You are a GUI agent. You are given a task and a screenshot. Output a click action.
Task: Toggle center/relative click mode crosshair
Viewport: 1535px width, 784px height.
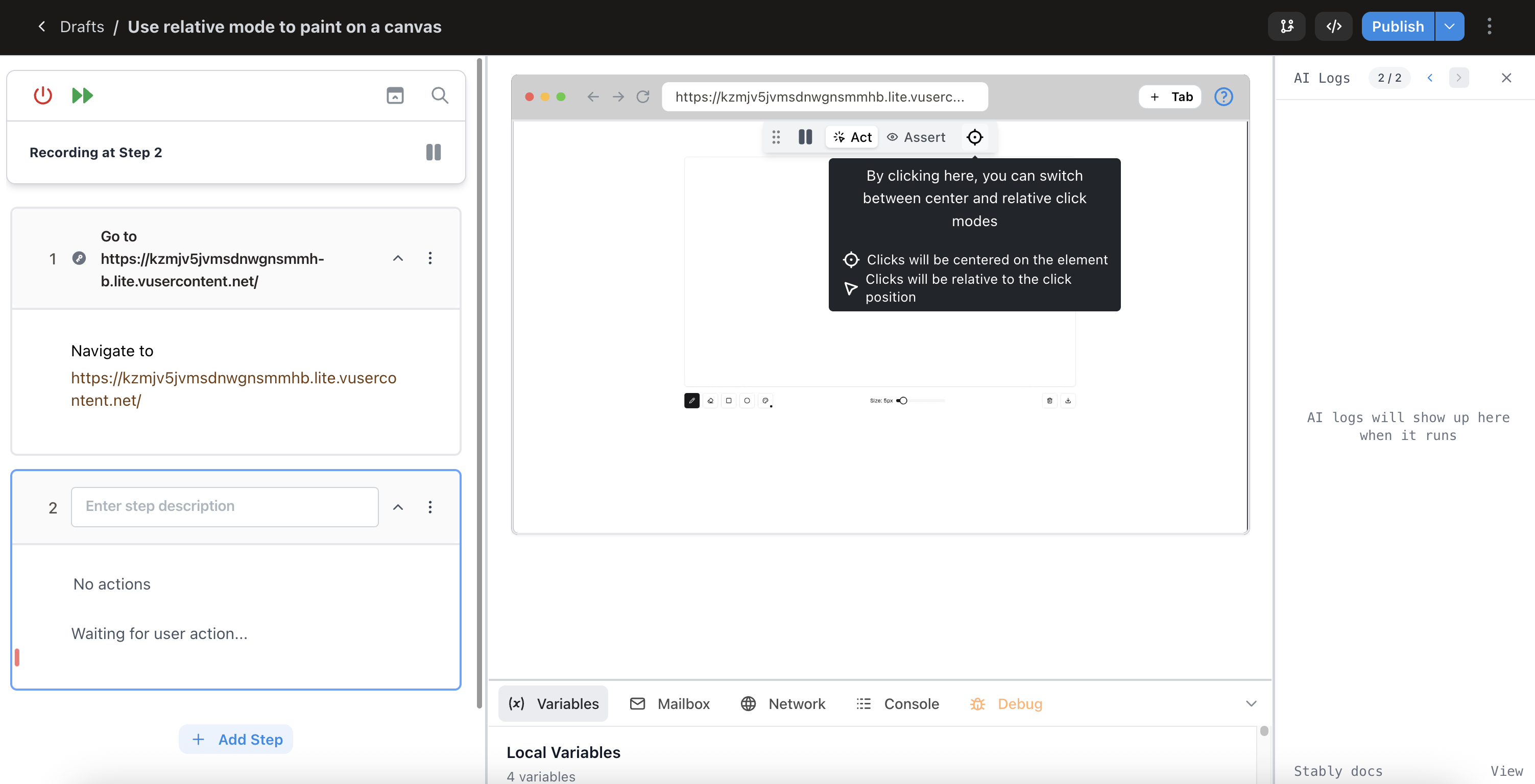point(974,138)
